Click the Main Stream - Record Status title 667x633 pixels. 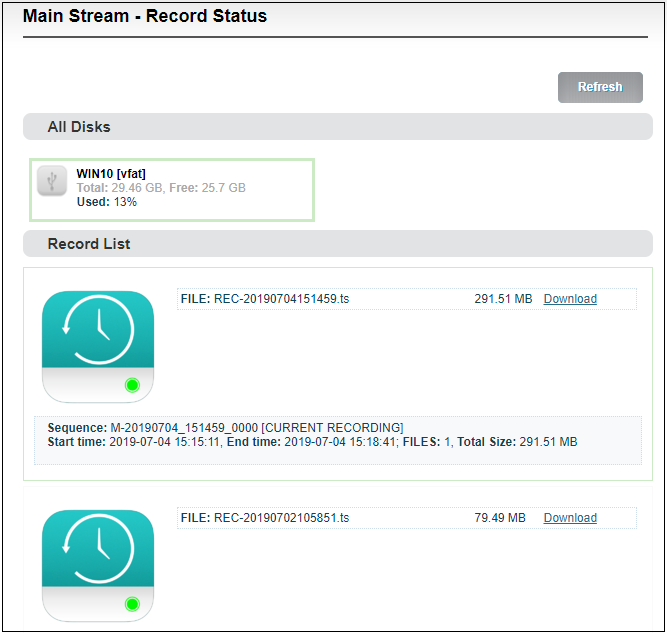145,16
